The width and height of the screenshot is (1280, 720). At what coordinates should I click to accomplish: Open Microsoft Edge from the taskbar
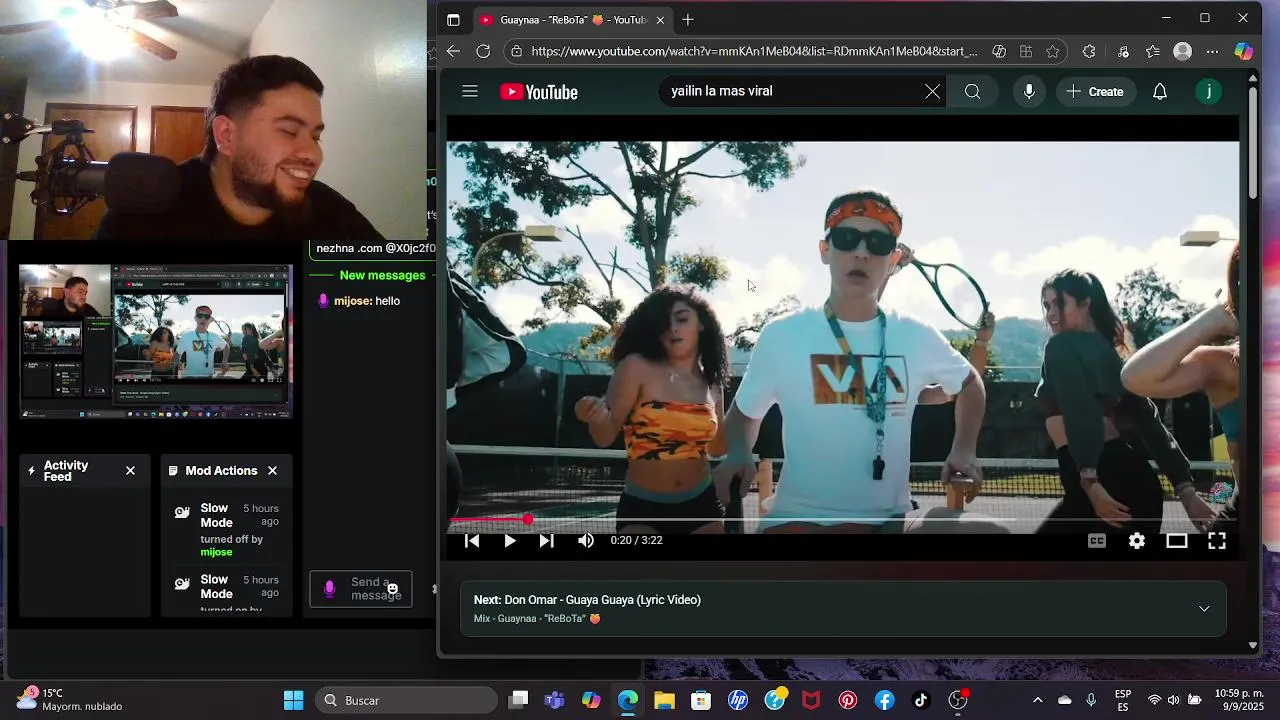628,700
